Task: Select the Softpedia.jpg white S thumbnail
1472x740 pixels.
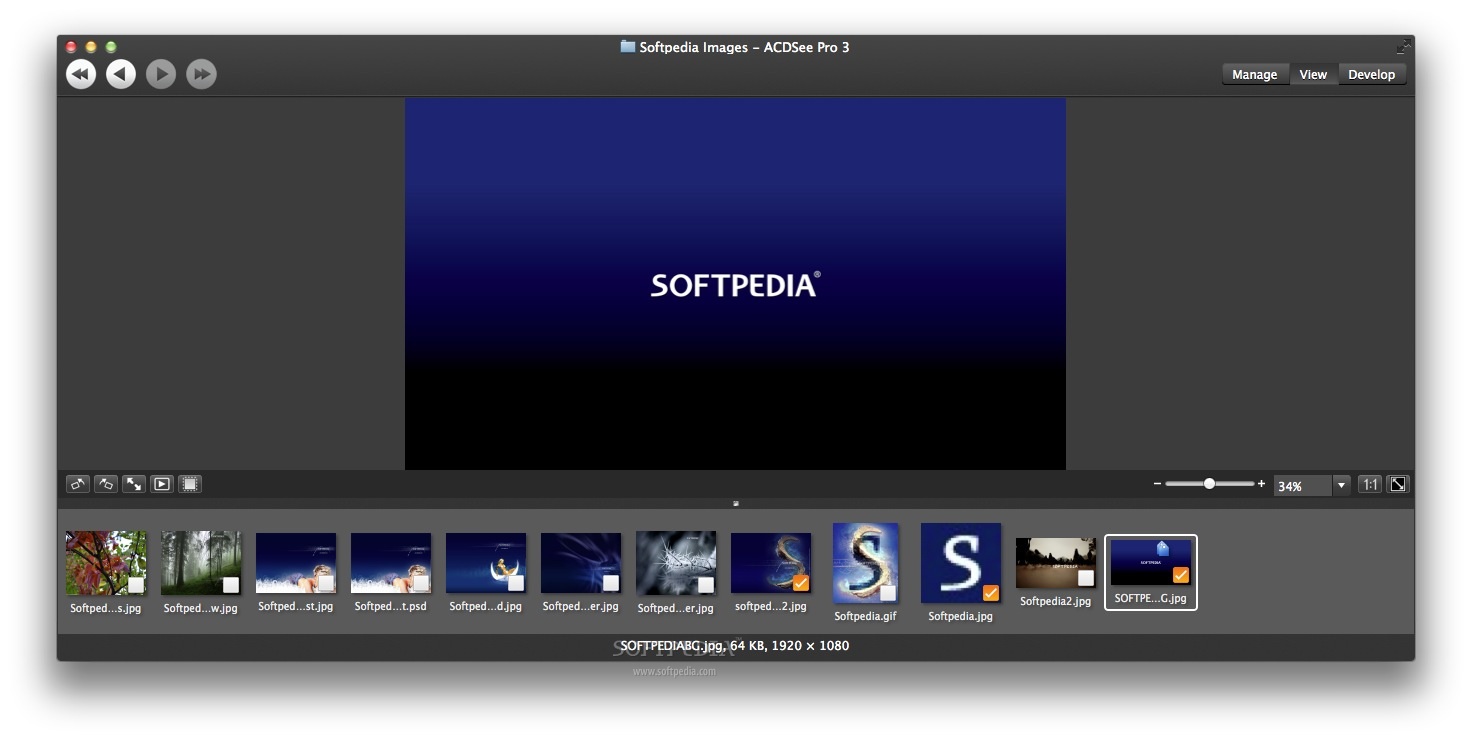Action: [x=961, y=563]
